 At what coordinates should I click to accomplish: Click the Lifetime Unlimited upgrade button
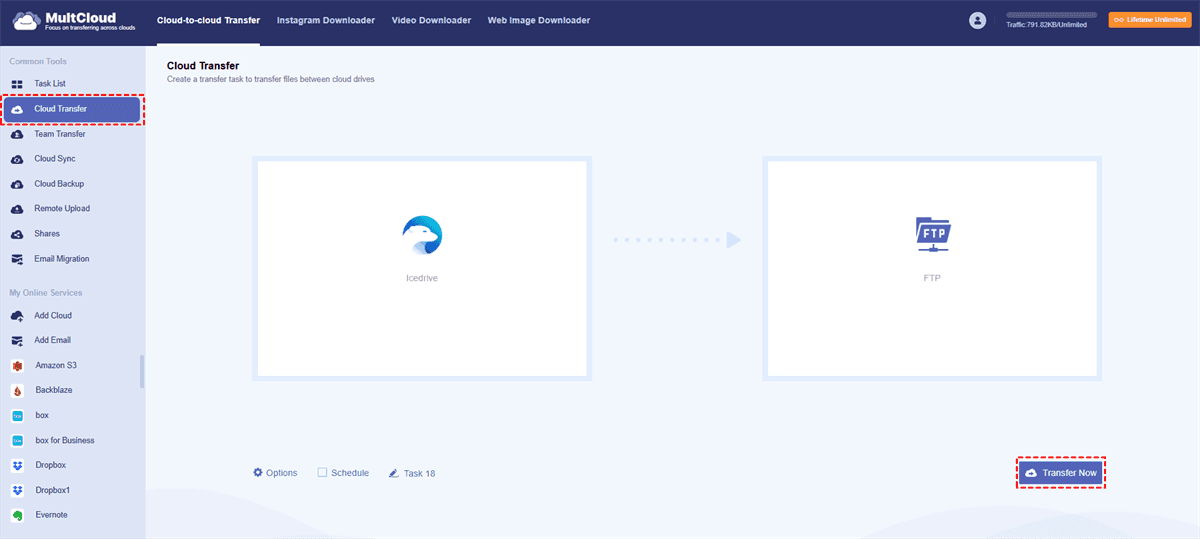tap(1148, 20)
